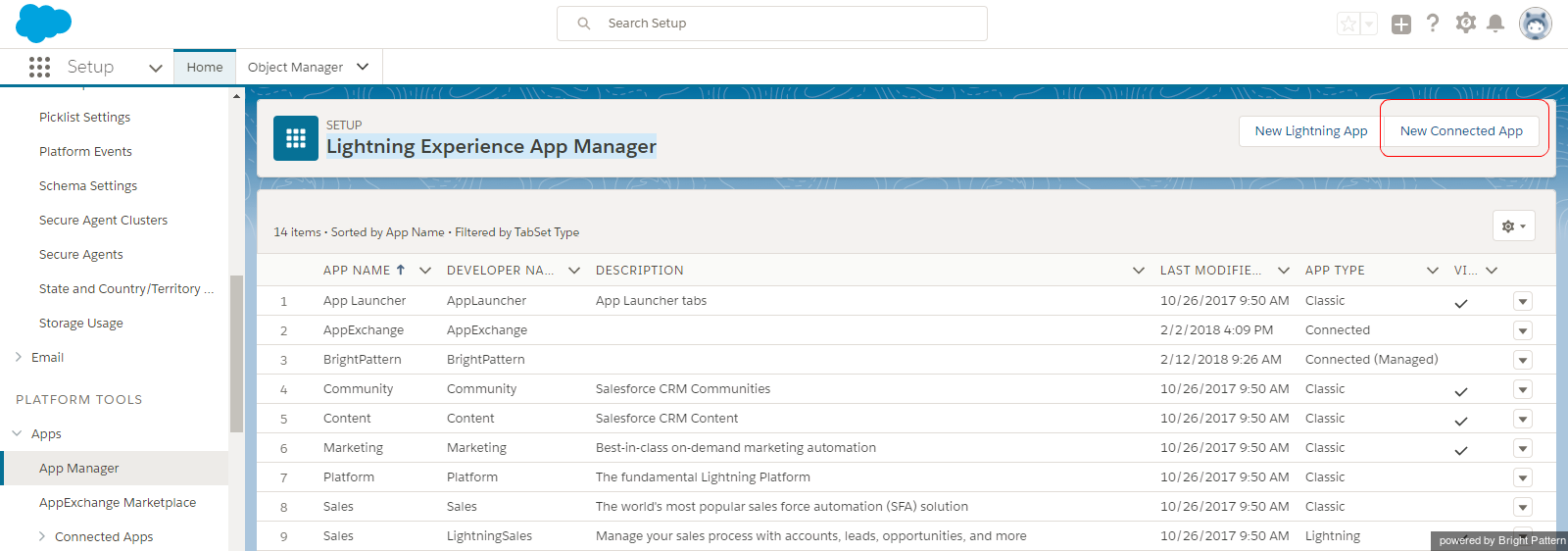The height and width of the screenshot is (551, 1568).
Task: Click the New Connected App button
Action: (x=1461, y=131)
